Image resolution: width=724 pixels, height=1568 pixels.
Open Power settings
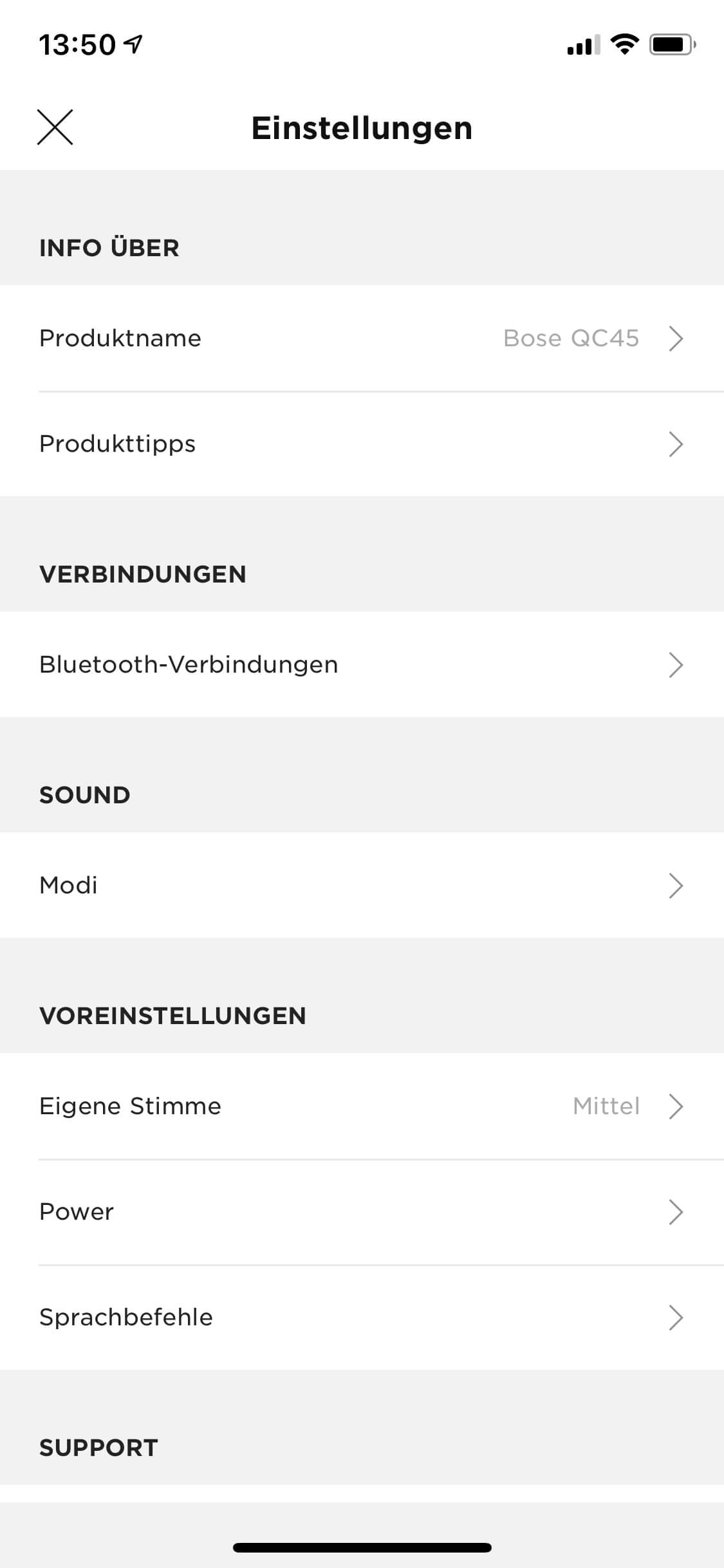(77, 1211)
